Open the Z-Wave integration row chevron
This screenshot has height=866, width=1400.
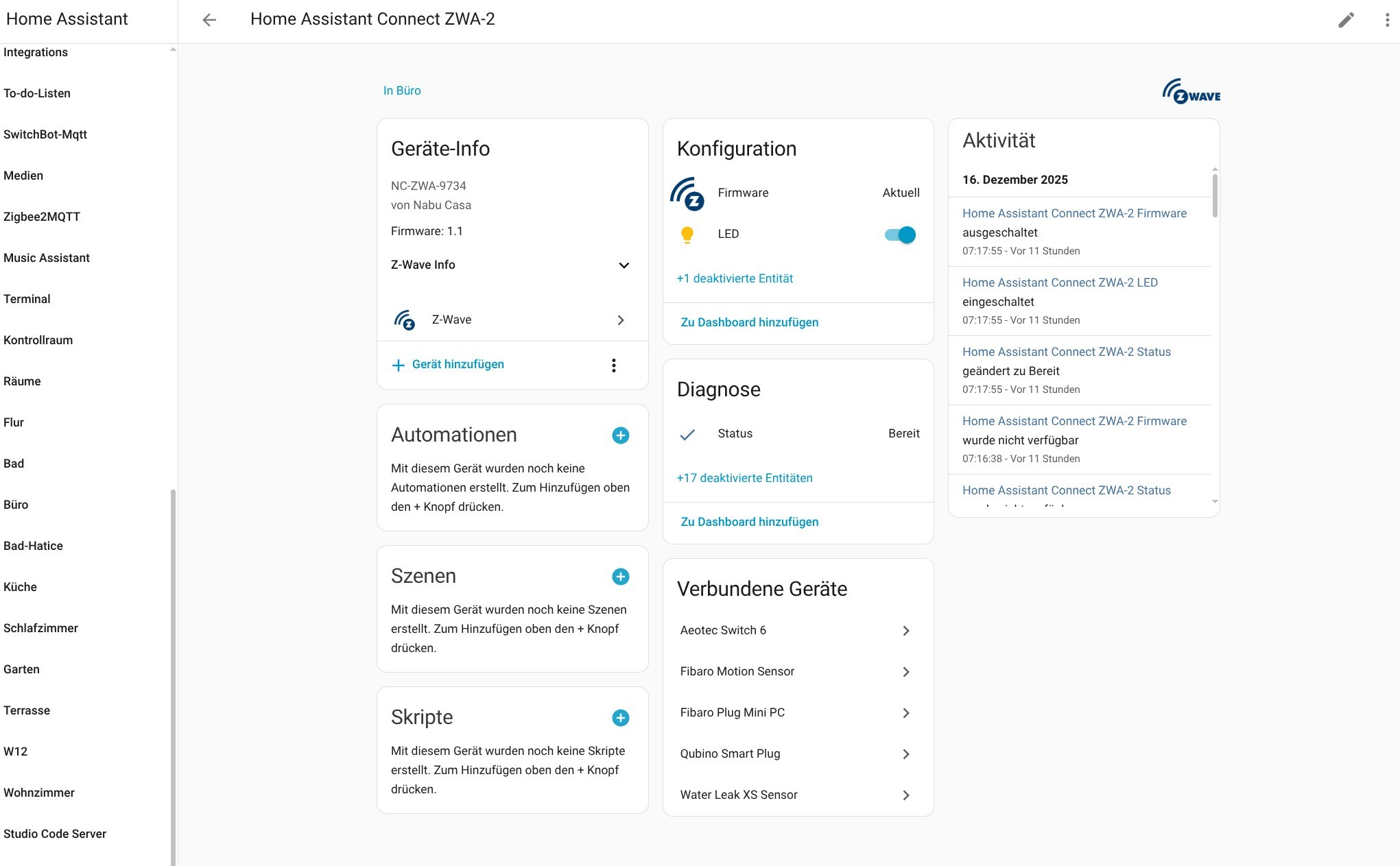(620, 320)
